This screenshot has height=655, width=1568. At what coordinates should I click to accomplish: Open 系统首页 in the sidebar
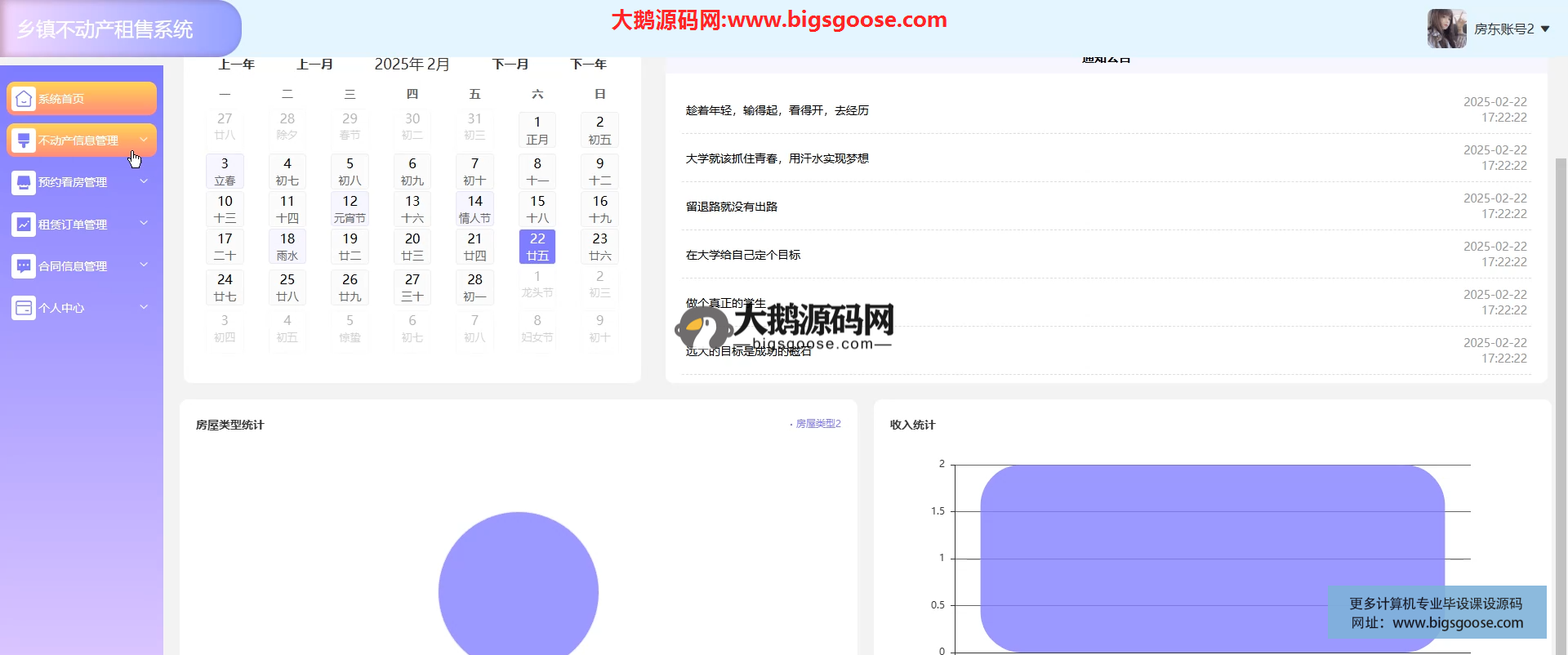click(x=62, y=99)
